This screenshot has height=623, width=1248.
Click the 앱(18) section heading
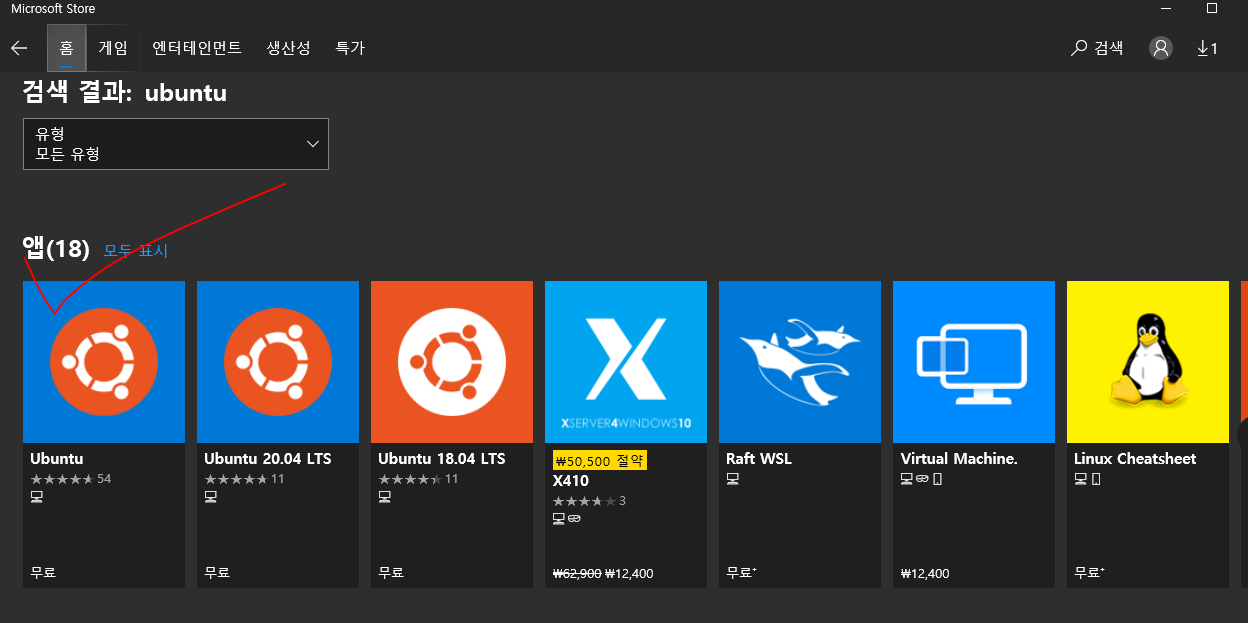coord(57,248)
